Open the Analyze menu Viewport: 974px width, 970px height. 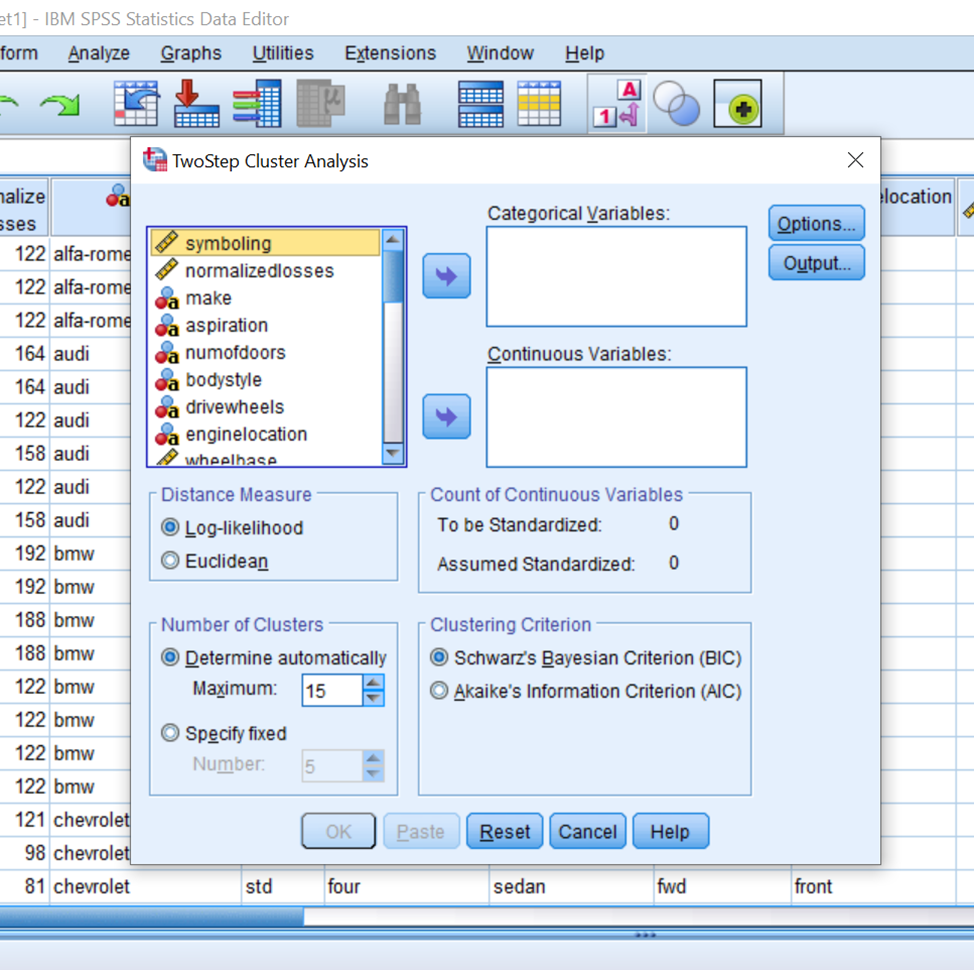(x=98, y=53)
